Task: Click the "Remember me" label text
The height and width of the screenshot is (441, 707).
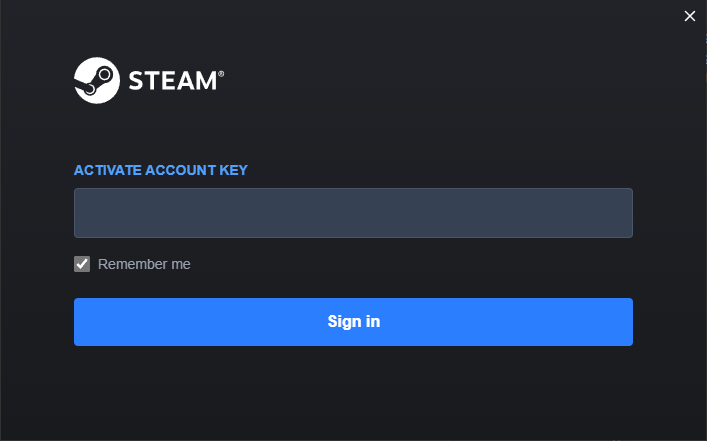Action: pyautogui.click(x=144, y=264)
